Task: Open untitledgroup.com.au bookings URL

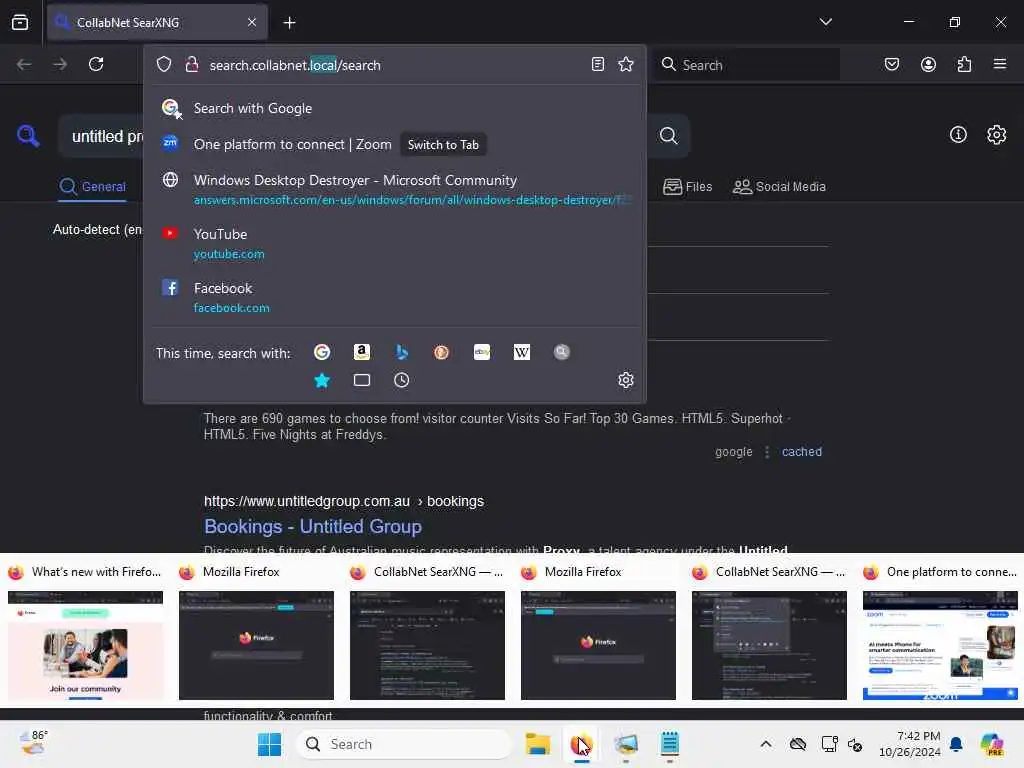Action: tap(344, 501)
